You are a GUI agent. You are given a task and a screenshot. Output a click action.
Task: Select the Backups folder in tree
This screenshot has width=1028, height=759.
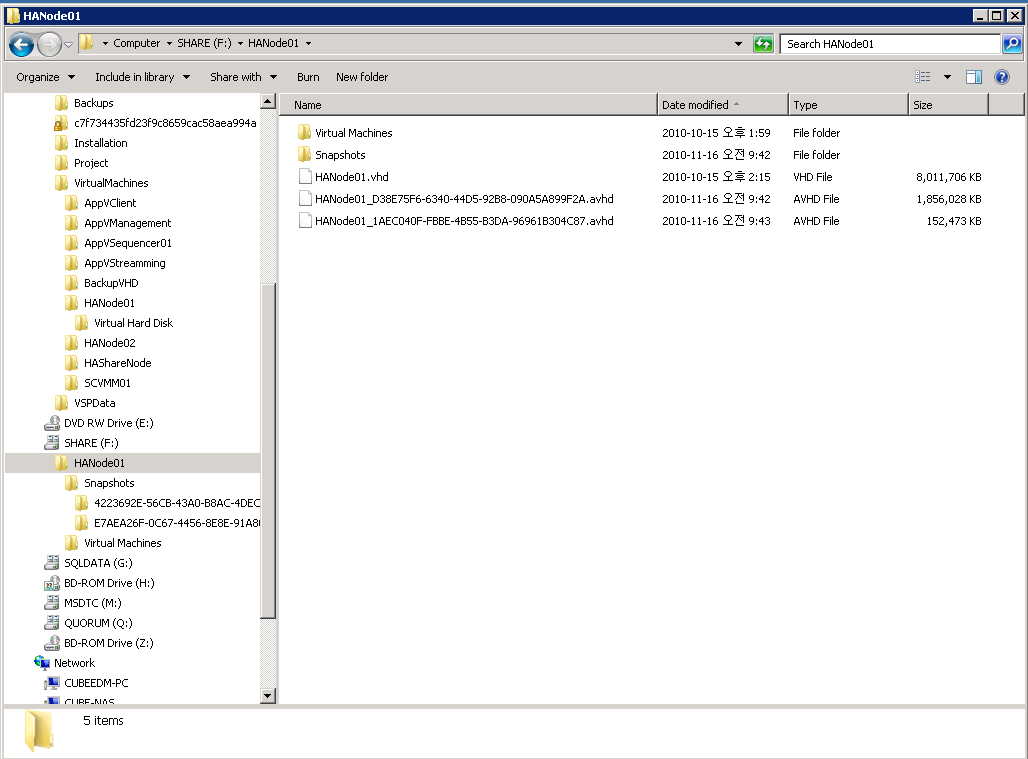tap(93, 103)
